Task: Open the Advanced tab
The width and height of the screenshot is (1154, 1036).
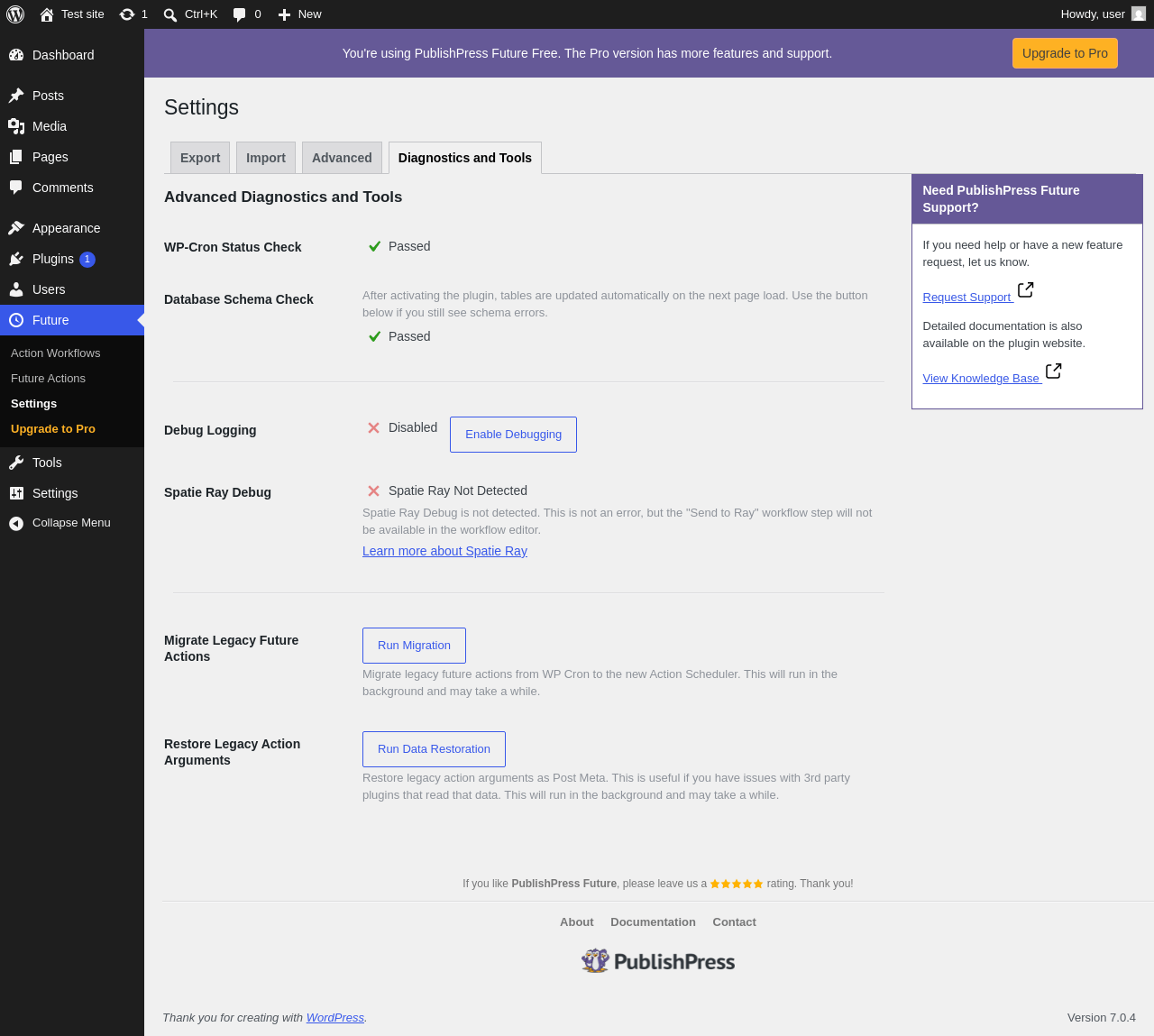Action: (342, 158)
